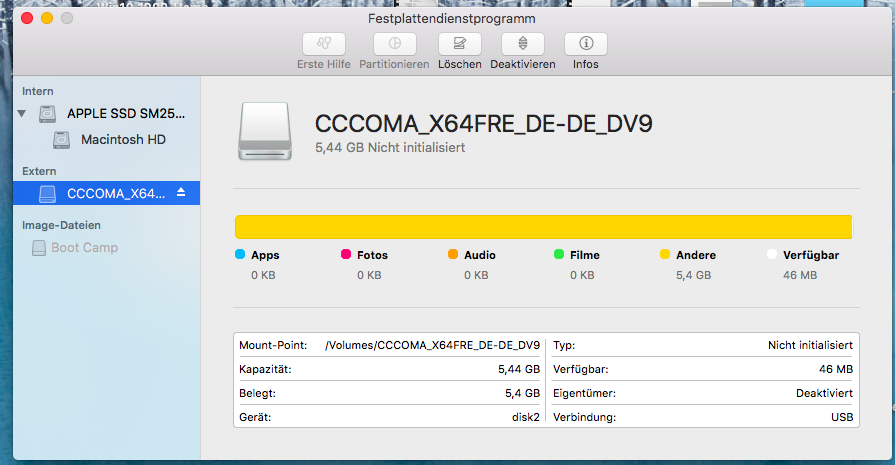Open the Infos toolbar icon

(x=586, y=44)
